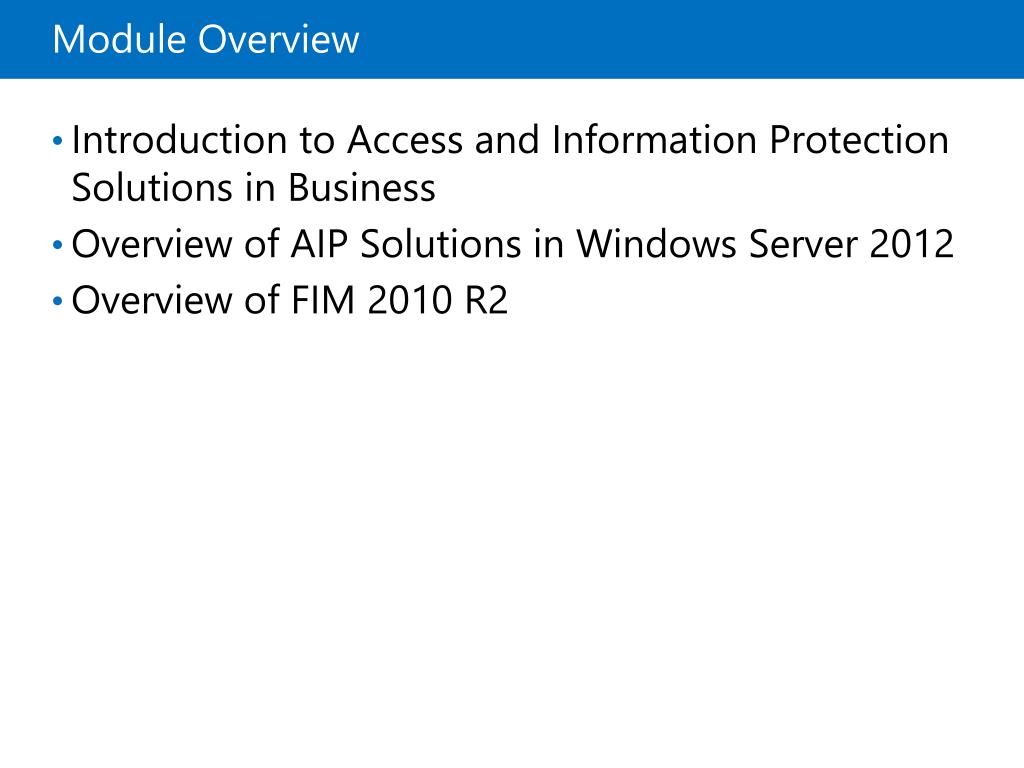The height and width of the screenshot is (768, 1024).
Task: Select the bullet dot before Overview of FIM
Action: 57,301
